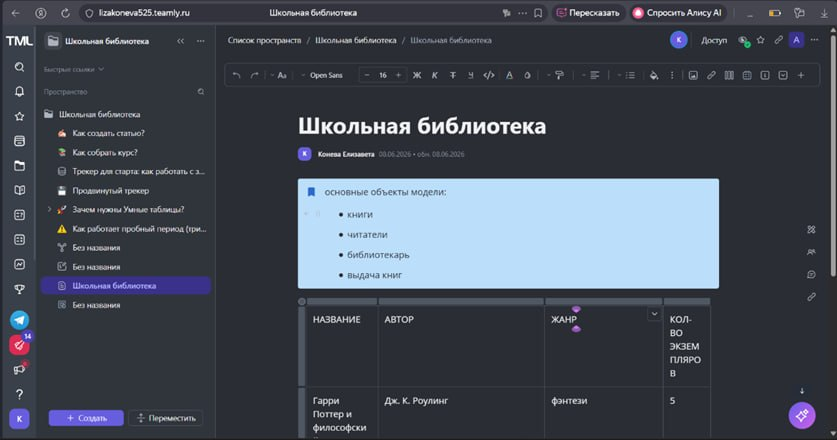837x440 pixels.
Task: Open fill color bucket tool
Action: pos(654,75)
